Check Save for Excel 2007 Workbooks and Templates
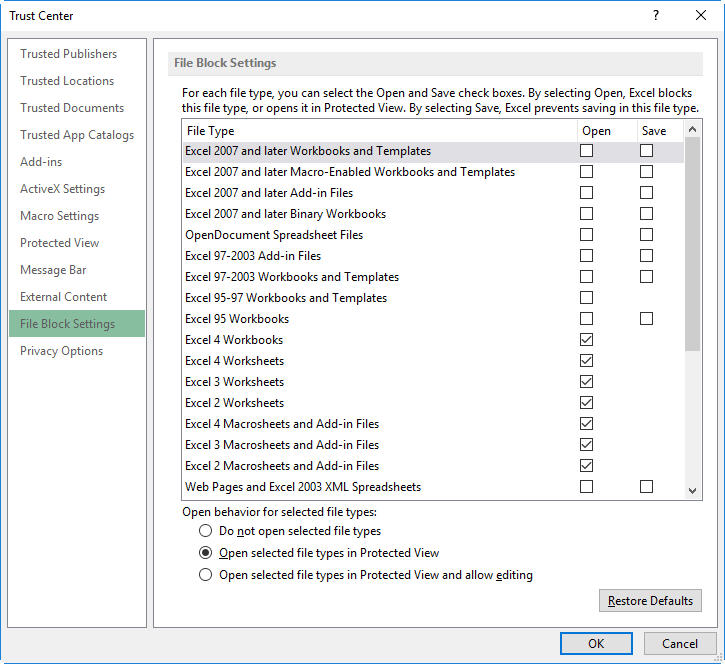Viewport: 725px width, 664px height. (646, 151)
